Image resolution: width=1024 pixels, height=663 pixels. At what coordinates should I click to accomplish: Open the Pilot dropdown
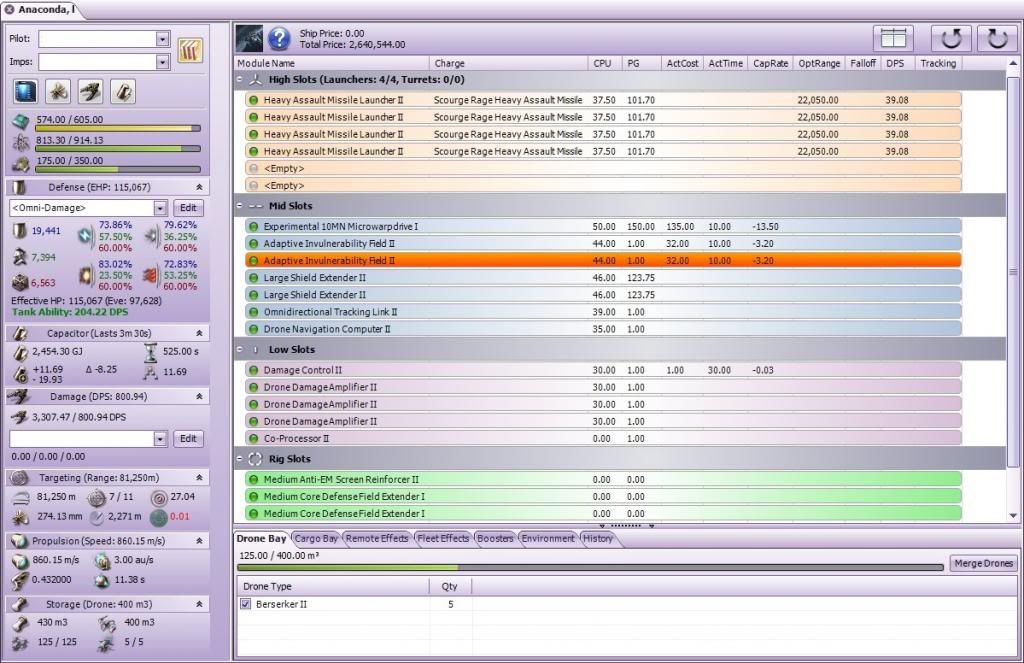tap(163, 39)
